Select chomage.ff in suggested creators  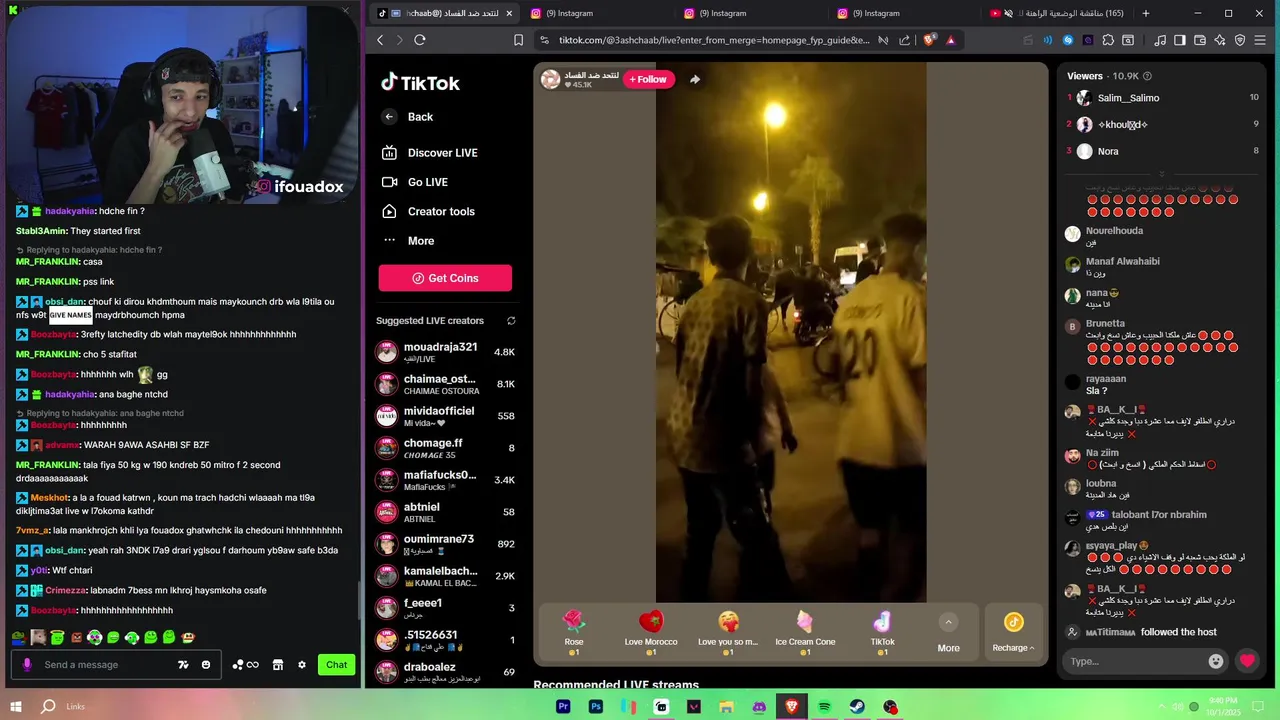pos(445,448)
